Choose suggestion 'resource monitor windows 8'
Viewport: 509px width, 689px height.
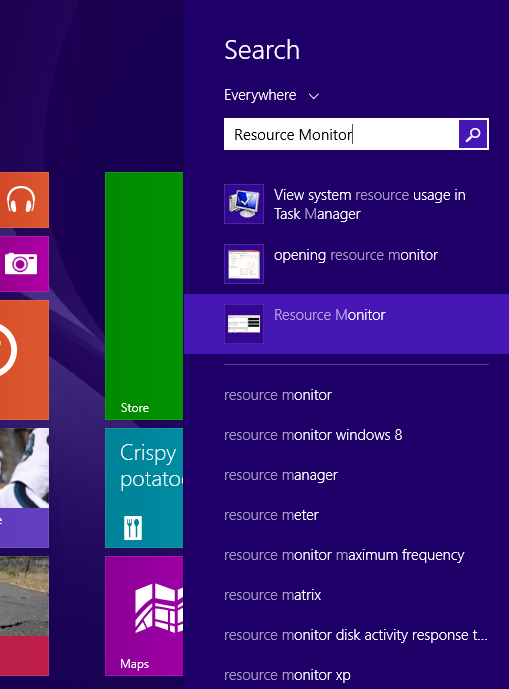pyautogui.click(x=313, y=435)
